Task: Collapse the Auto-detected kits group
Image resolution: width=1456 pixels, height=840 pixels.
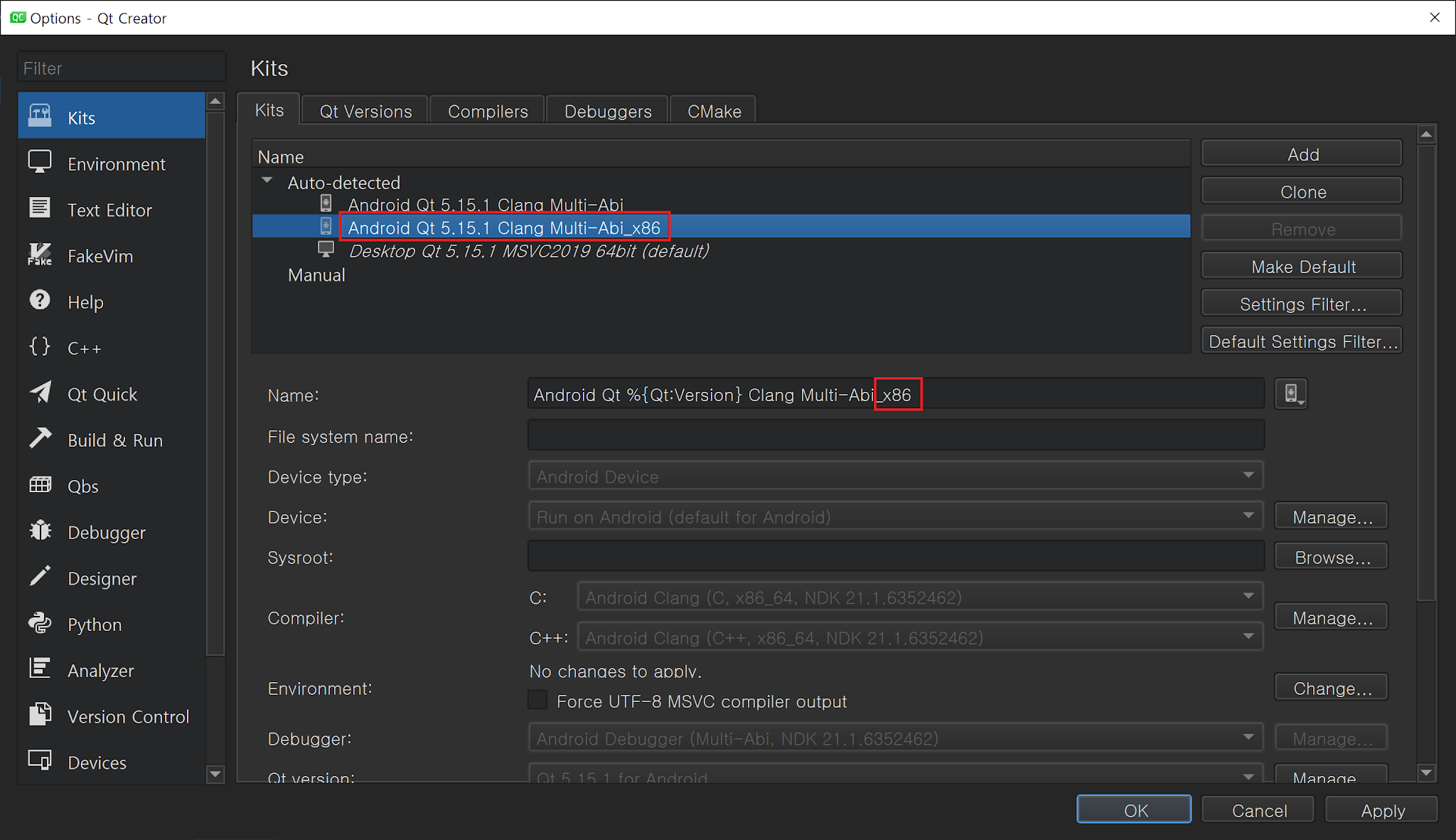Action: pos(267,181)
